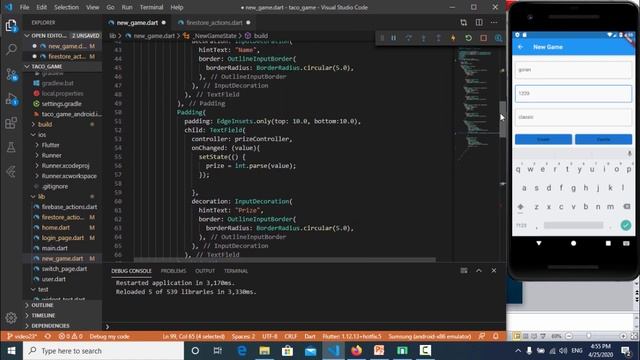
Task: Expand the Dependencies section
Action: (62, 326)
